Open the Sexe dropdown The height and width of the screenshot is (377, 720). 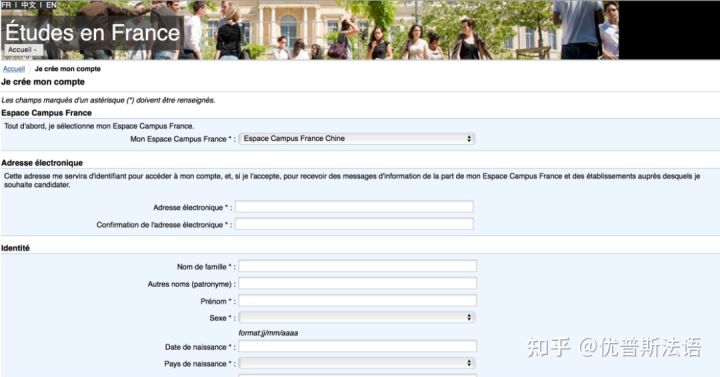pos(357,317)
